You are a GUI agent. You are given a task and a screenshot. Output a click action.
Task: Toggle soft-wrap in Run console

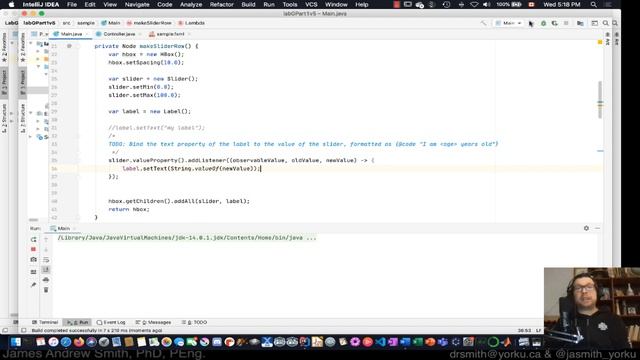tap(46, 260)
